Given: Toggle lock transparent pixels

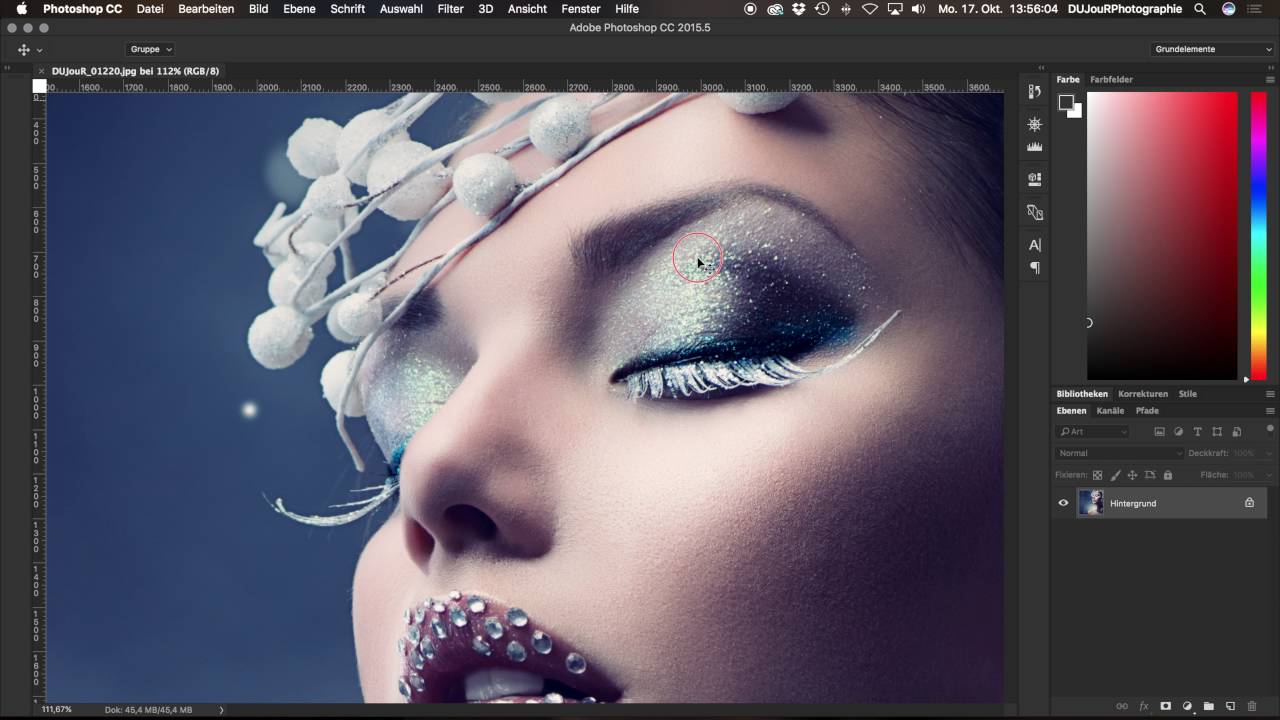Looking at the screenshot, I should coord(1097,475).
